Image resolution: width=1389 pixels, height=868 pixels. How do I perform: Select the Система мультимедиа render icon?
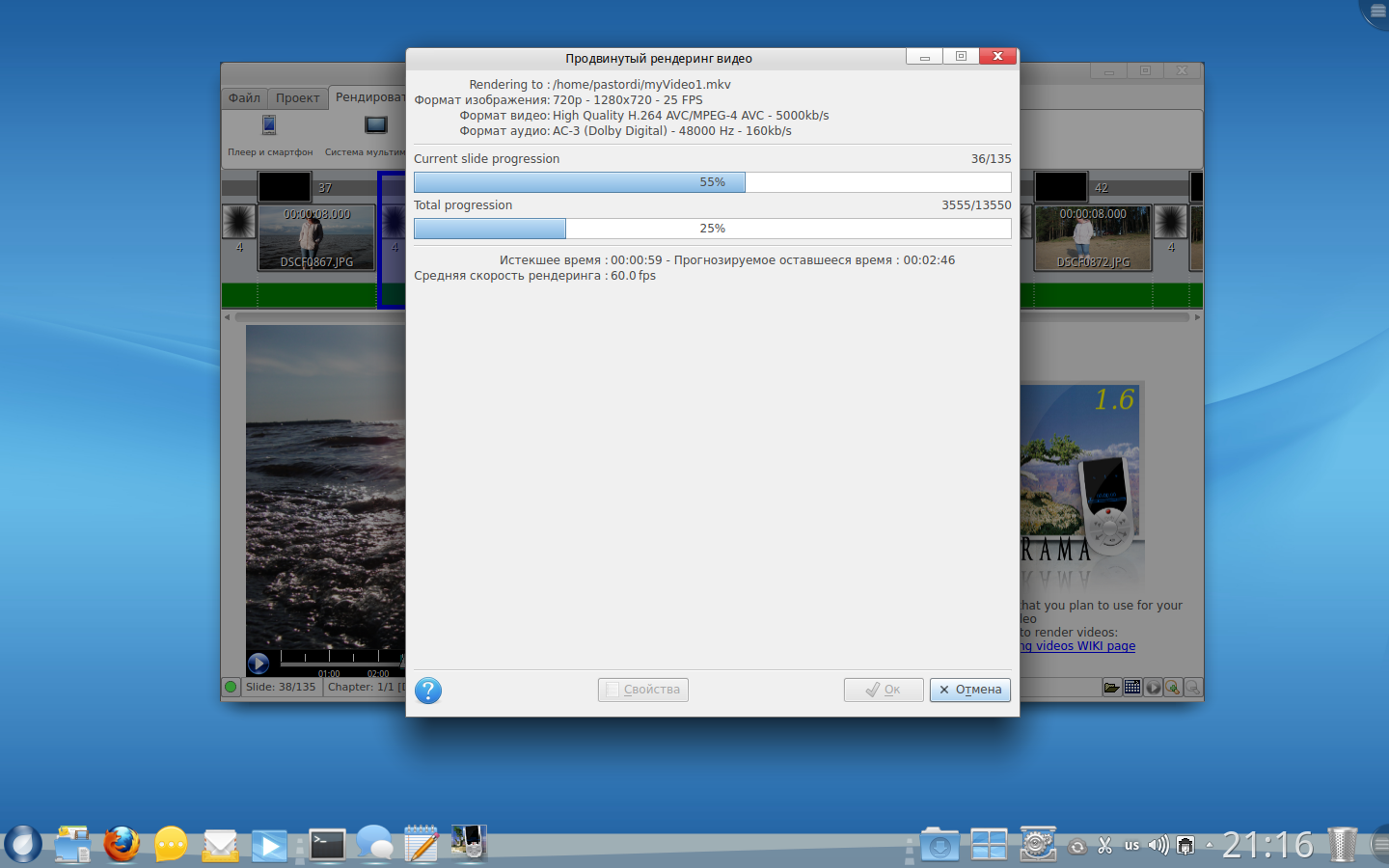click(x=375, y=126)
